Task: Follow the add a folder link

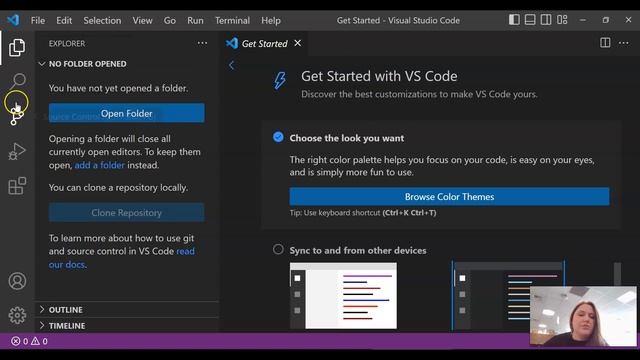Action: point(100,165)
